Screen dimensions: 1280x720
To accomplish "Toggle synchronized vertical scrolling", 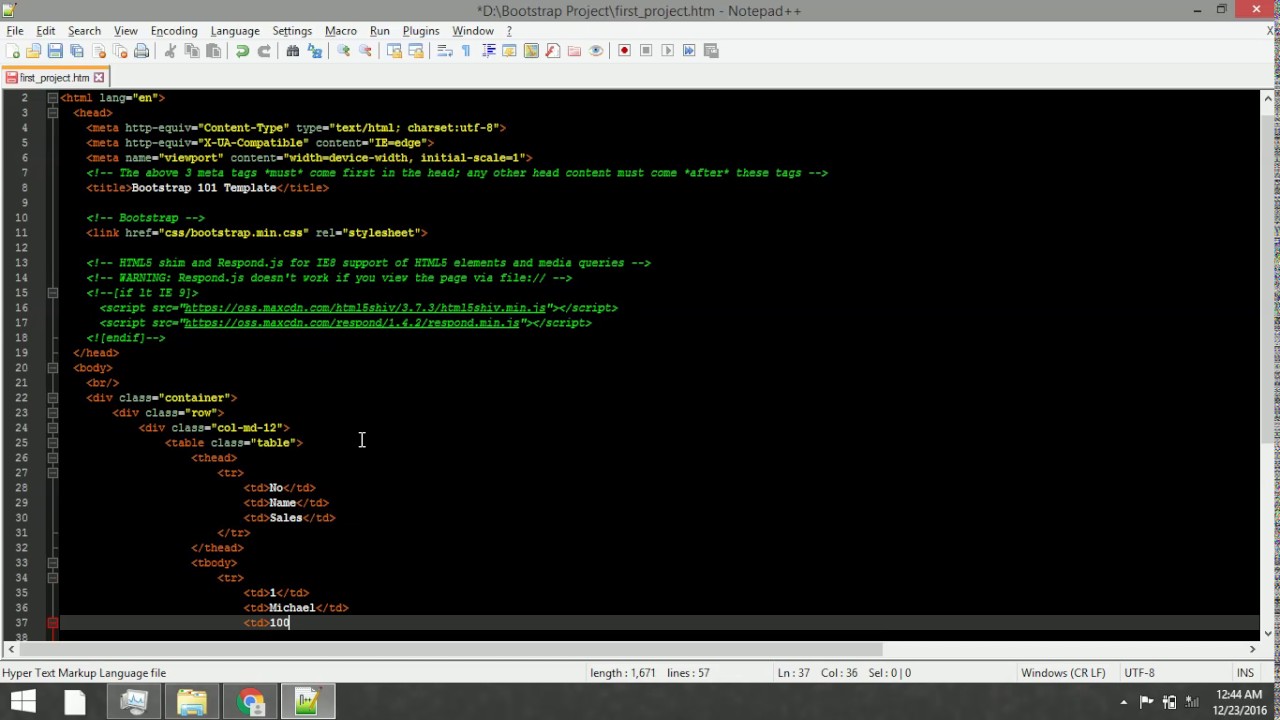I will [394, 51].
